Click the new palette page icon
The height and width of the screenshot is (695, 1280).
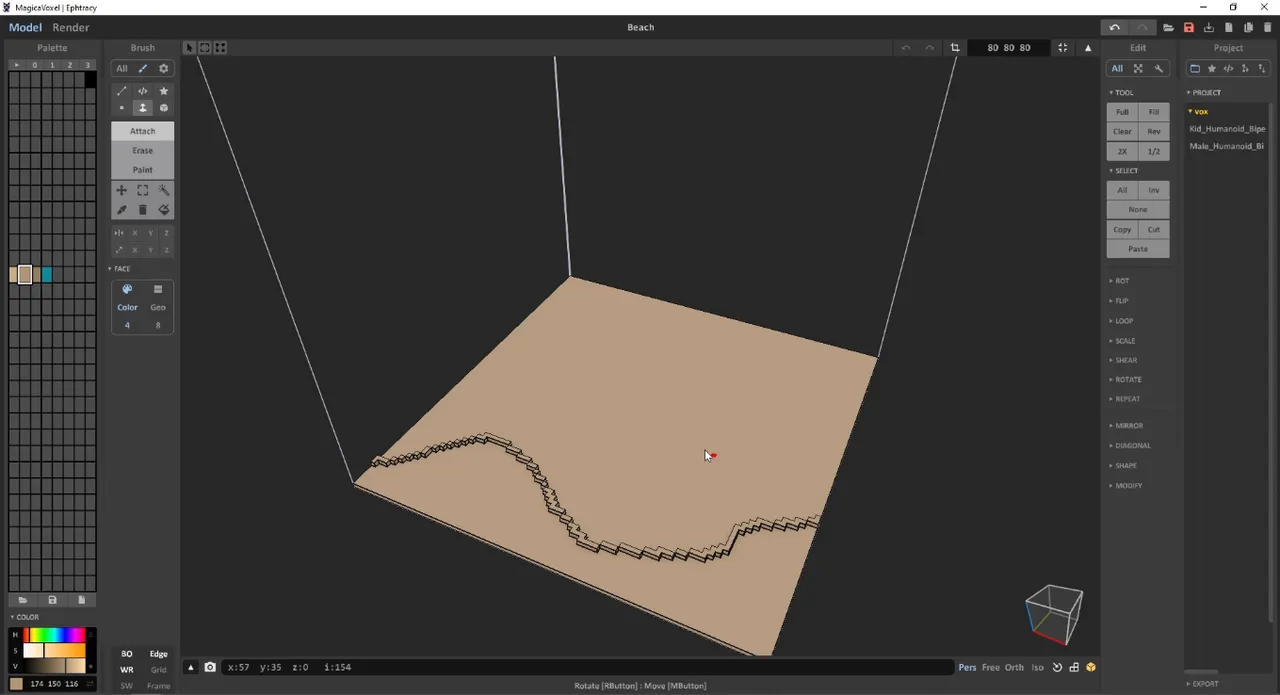pos(82,600)
